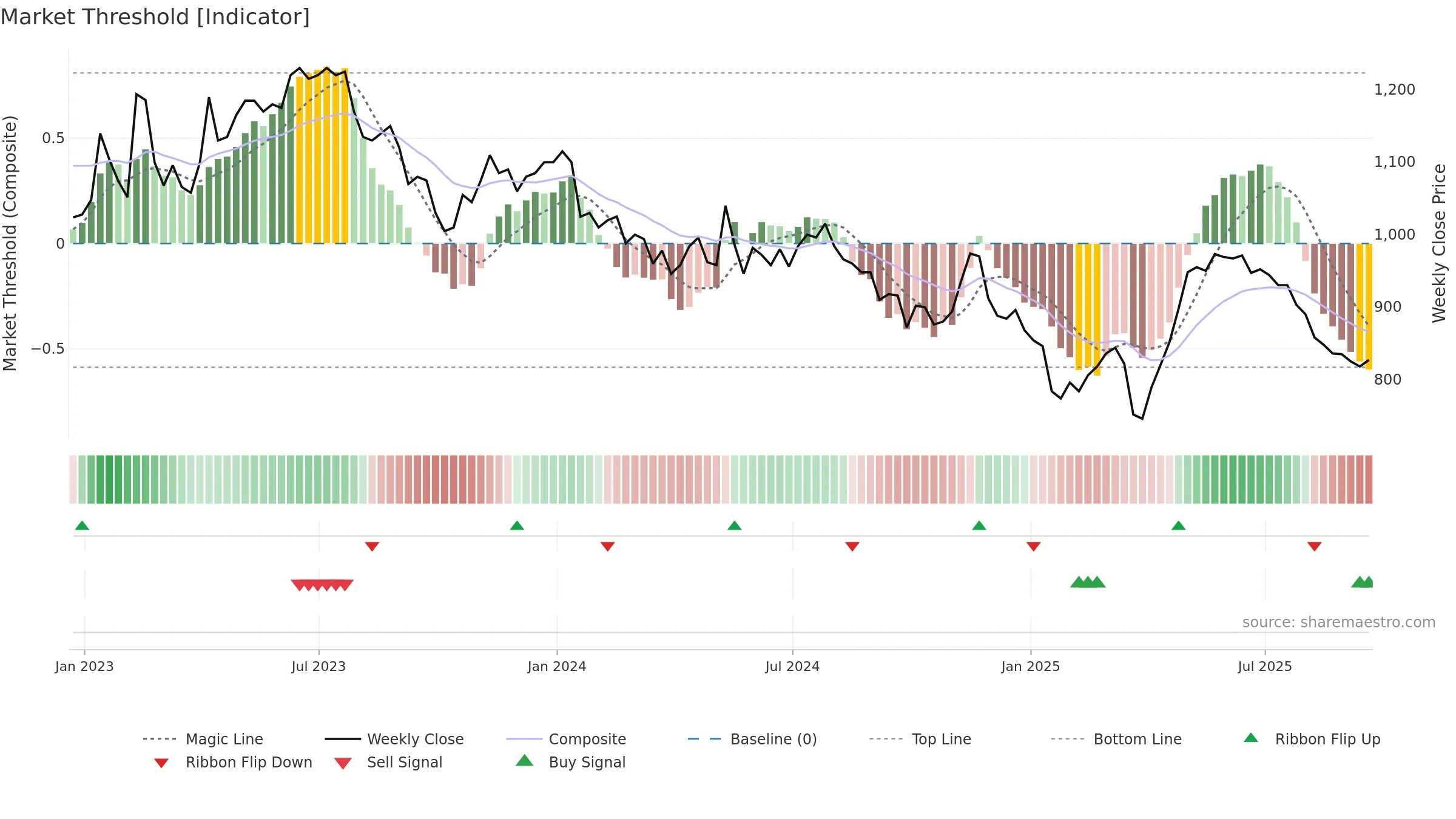Click the ribbon flip up marker near Apr 2025

(1179, 525)
